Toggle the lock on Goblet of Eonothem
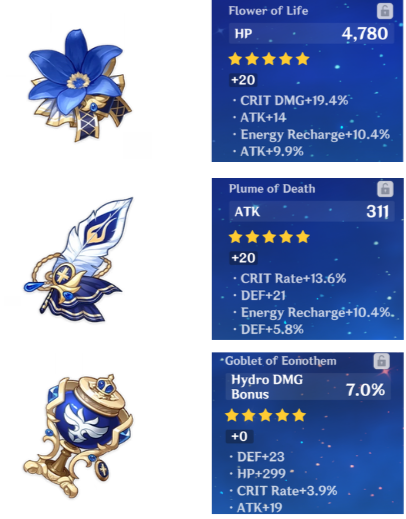 (x=381, y=361)
